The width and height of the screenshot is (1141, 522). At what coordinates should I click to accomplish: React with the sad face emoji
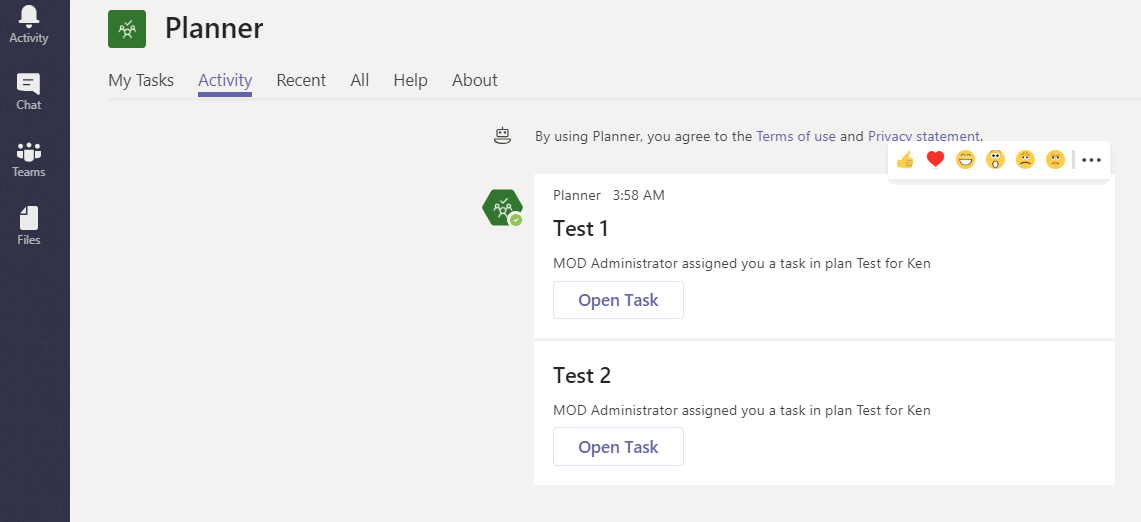(1025, 160)
